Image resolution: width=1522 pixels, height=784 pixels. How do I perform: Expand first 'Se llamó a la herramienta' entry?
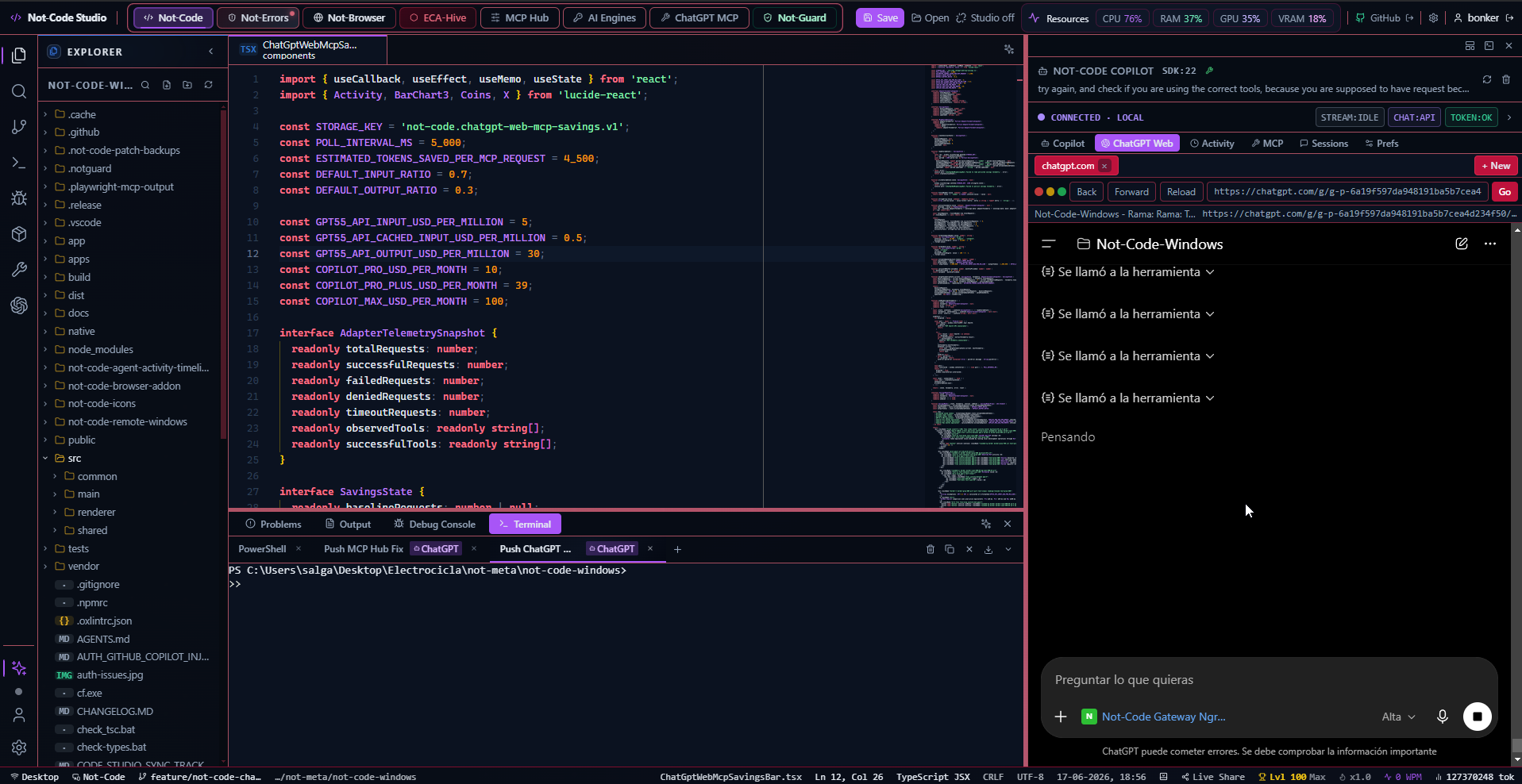coord(1127,272)
